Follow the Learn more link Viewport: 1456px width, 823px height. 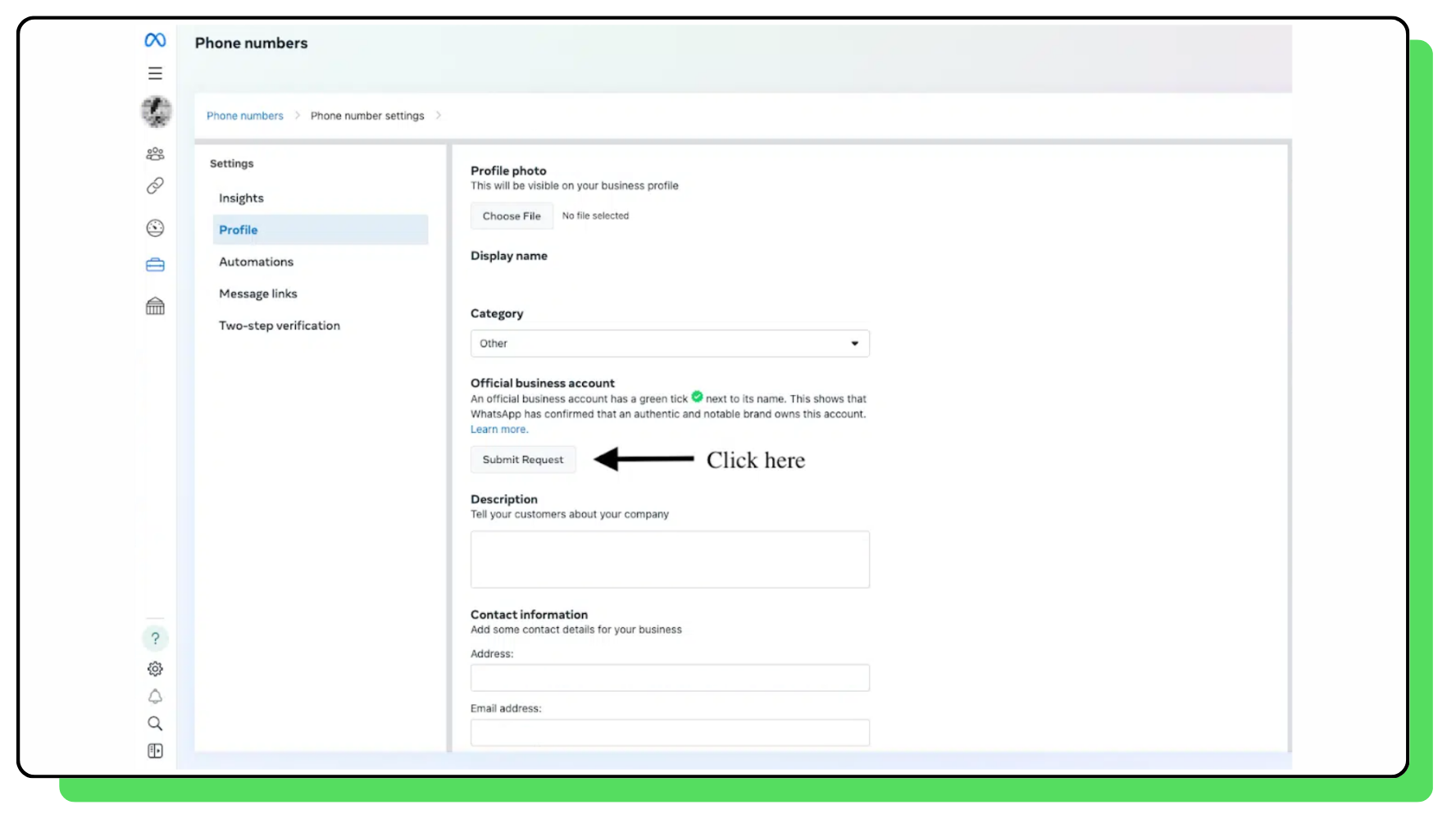(x=499, y=430)
